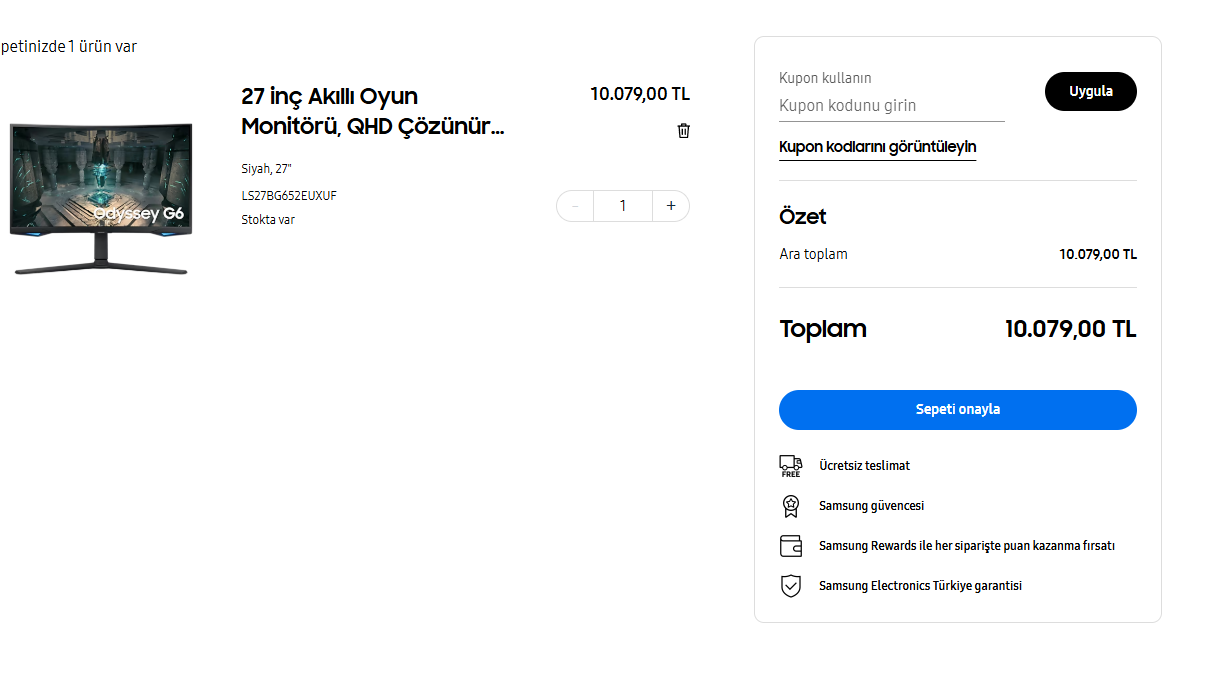The image size is (1213, 688).
Task: Select the Ara toplam amount 10.079,00 TL
Action: (x=1098, y=254)
